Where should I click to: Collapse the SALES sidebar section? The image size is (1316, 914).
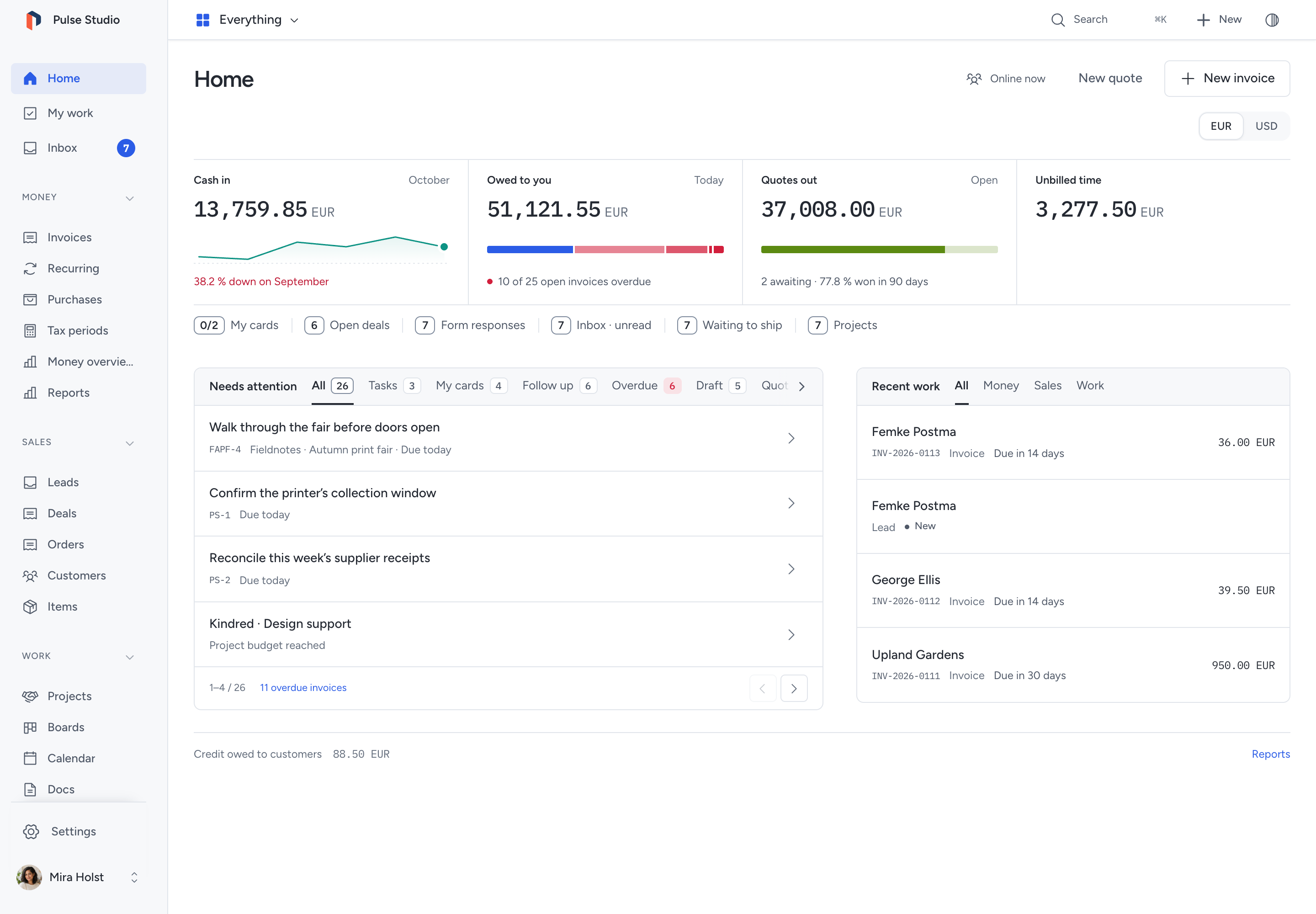tap(130, 443)
